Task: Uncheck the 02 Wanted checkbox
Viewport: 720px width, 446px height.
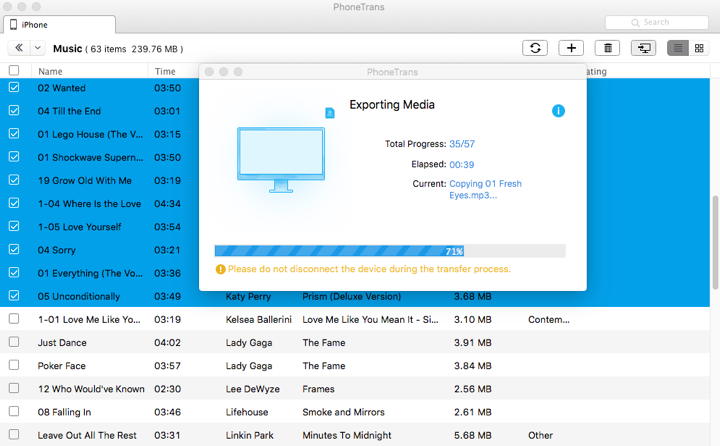Action: click(14, 88)
